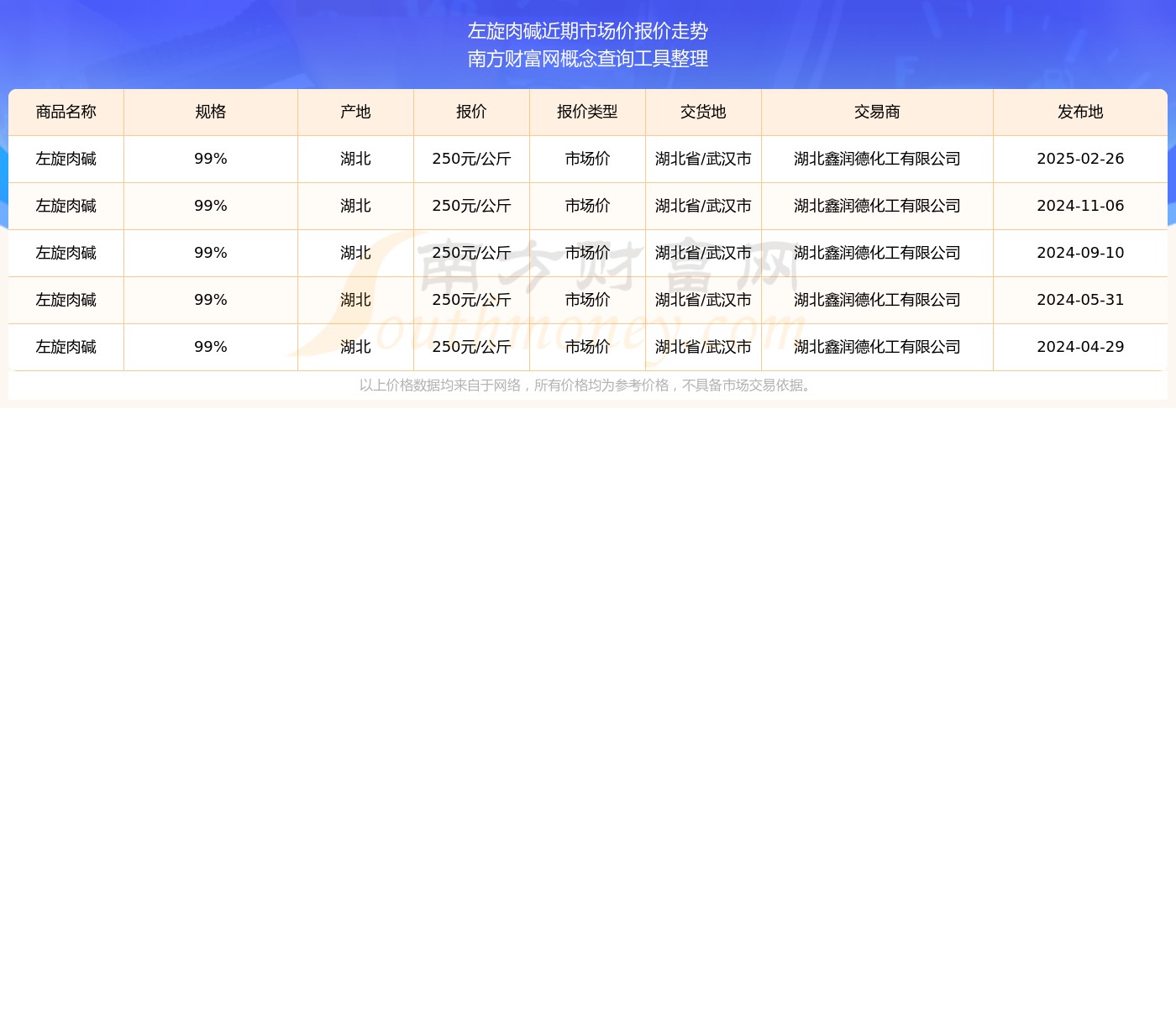Click the 商品名称 column header
This screenshot has height=1012, width=1176.
[66, 113]
